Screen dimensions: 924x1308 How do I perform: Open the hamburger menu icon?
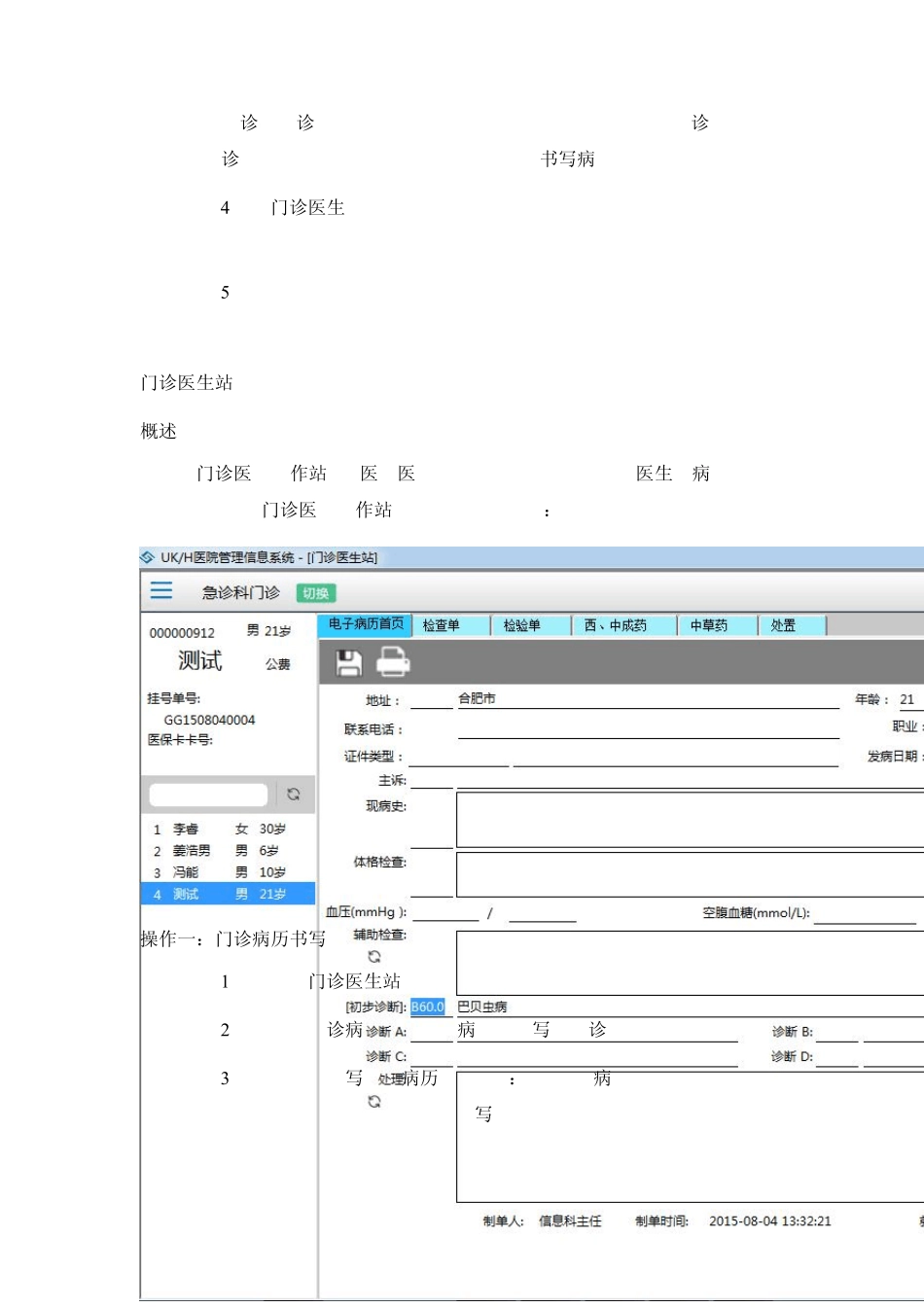[x=161, y=590]
